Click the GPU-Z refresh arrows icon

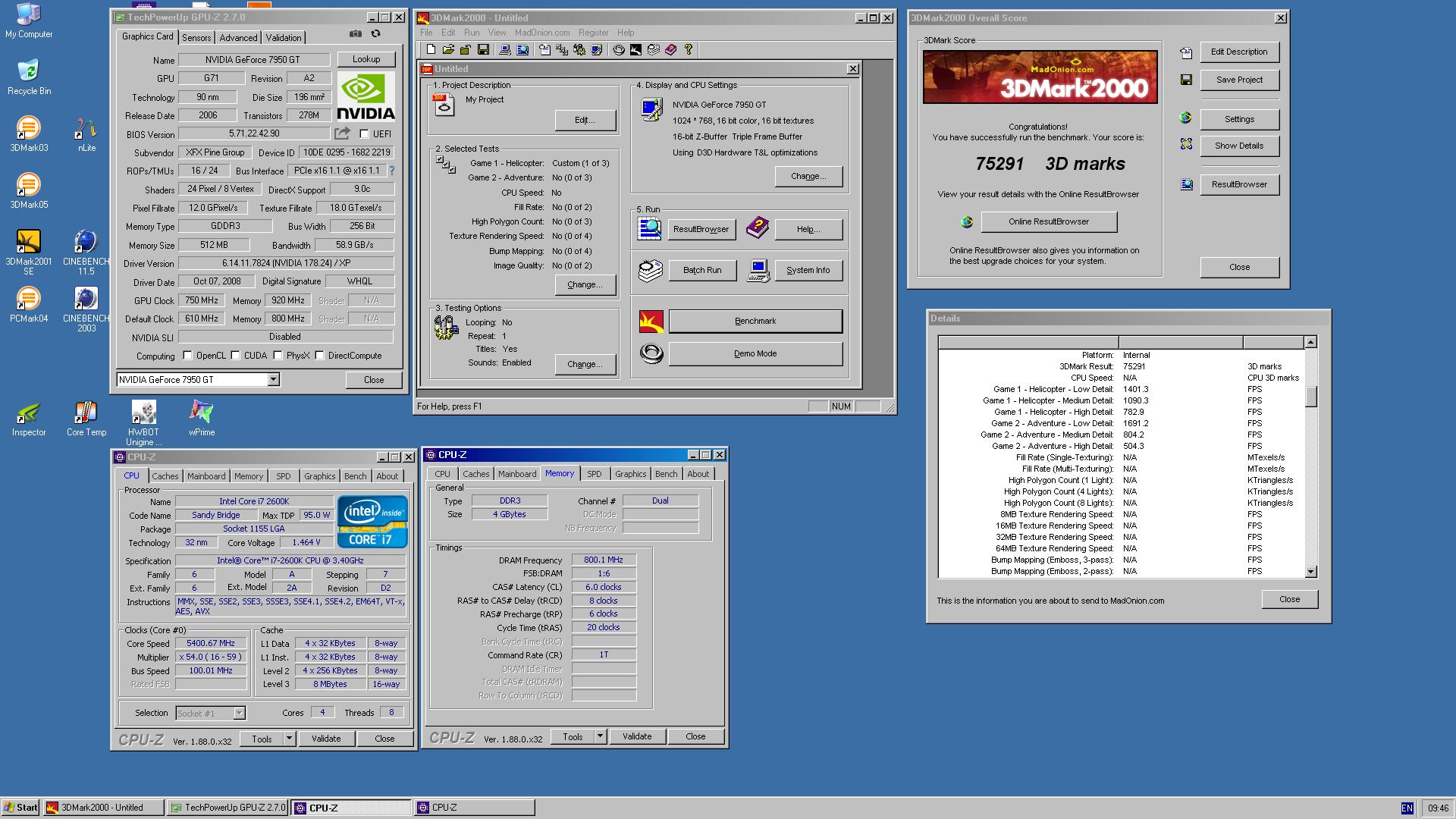click(x=375, y=33)
